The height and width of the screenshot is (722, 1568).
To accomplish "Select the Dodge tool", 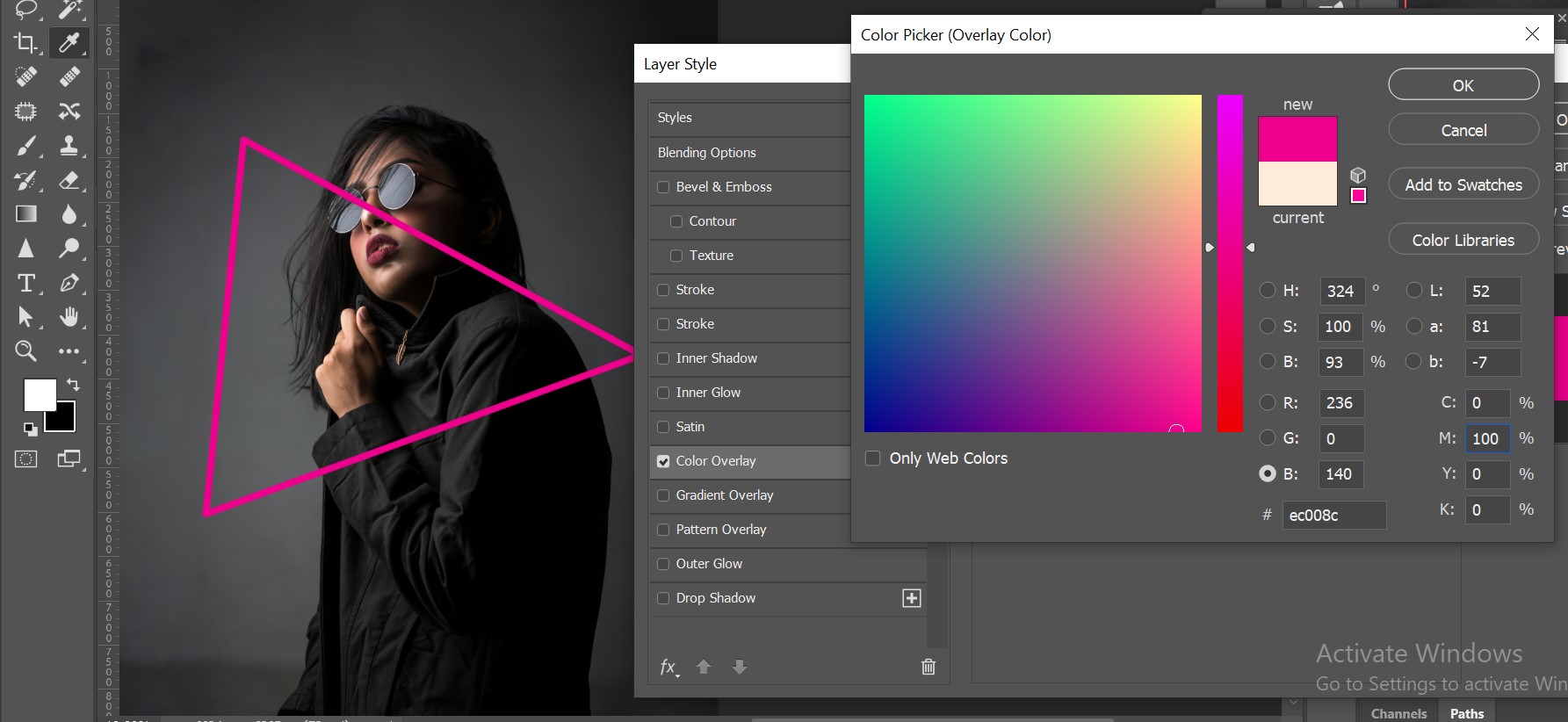I will [x=69, y=249].
